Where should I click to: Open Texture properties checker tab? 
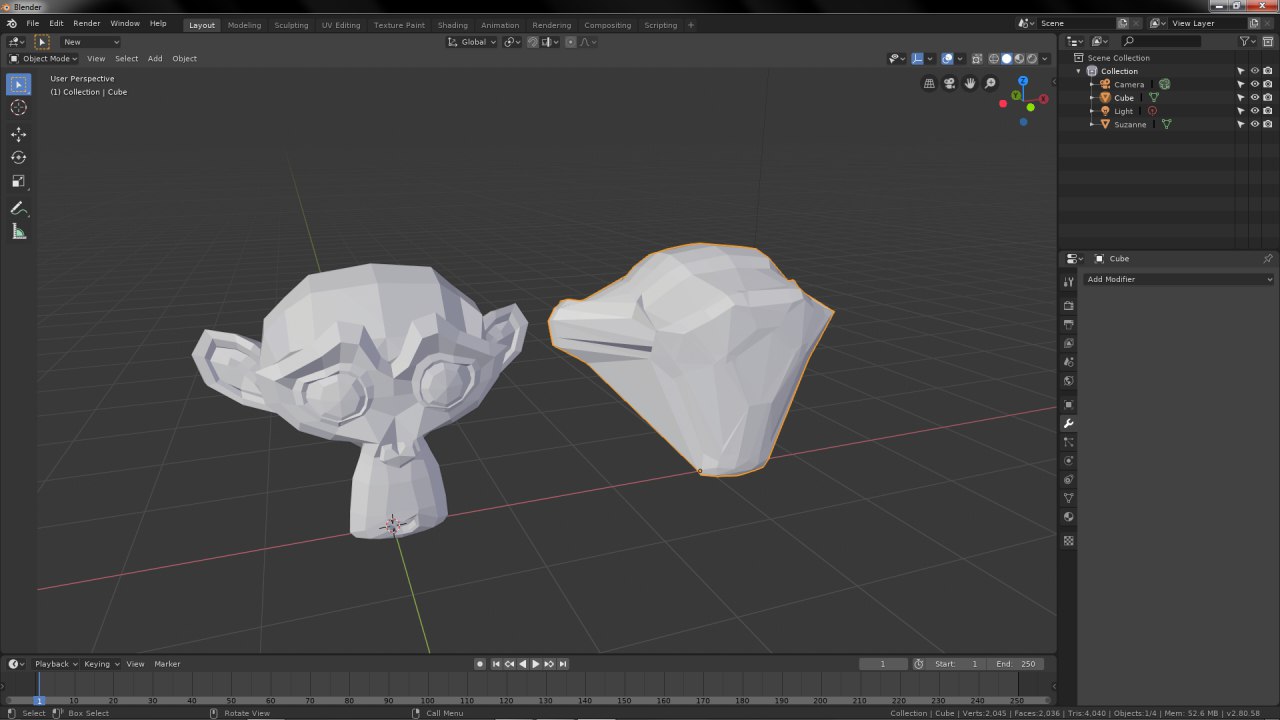(x=1068, y=541)
